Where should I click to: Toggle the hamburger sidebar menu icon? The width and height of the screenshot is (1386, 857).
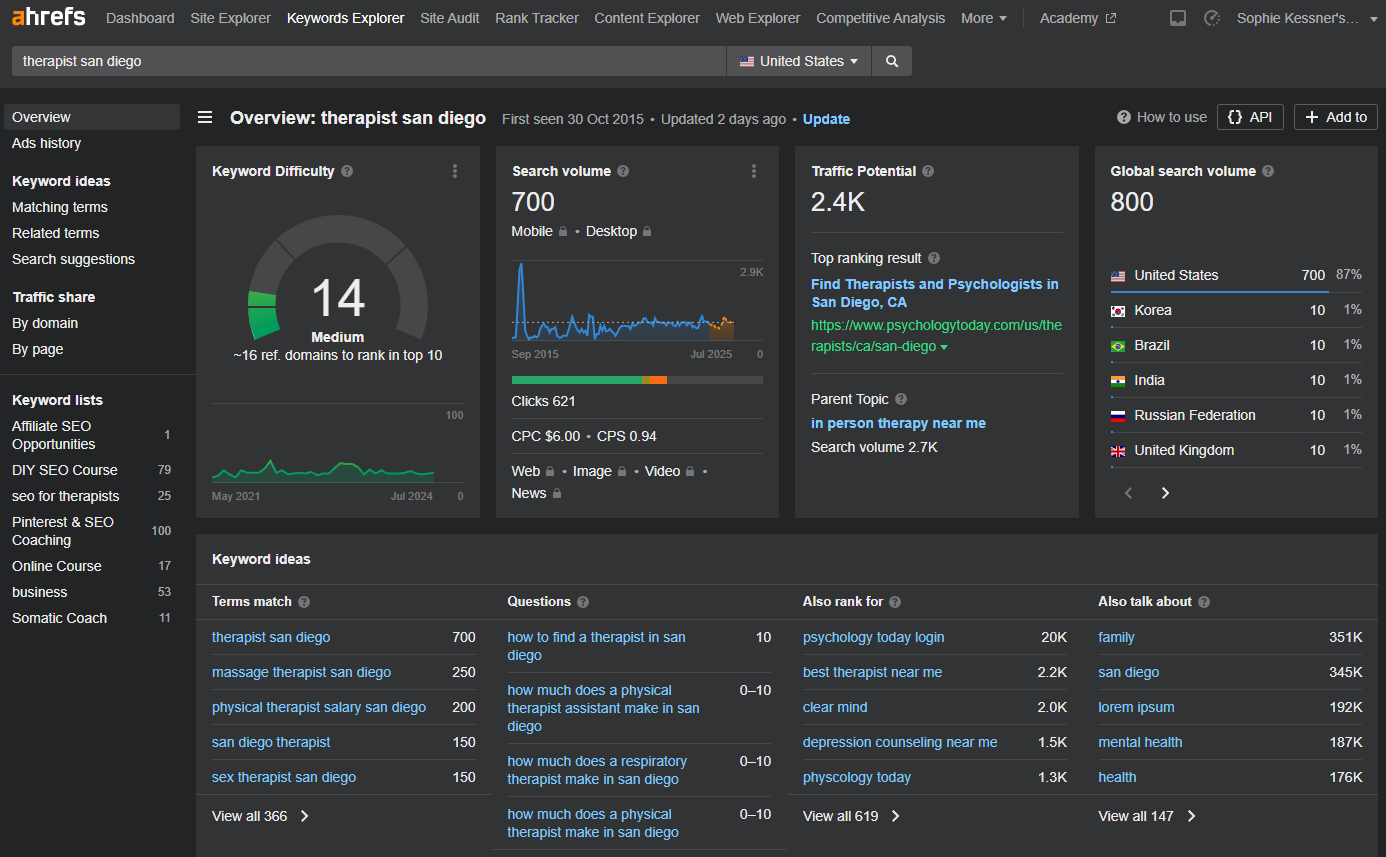click(205, 118)
